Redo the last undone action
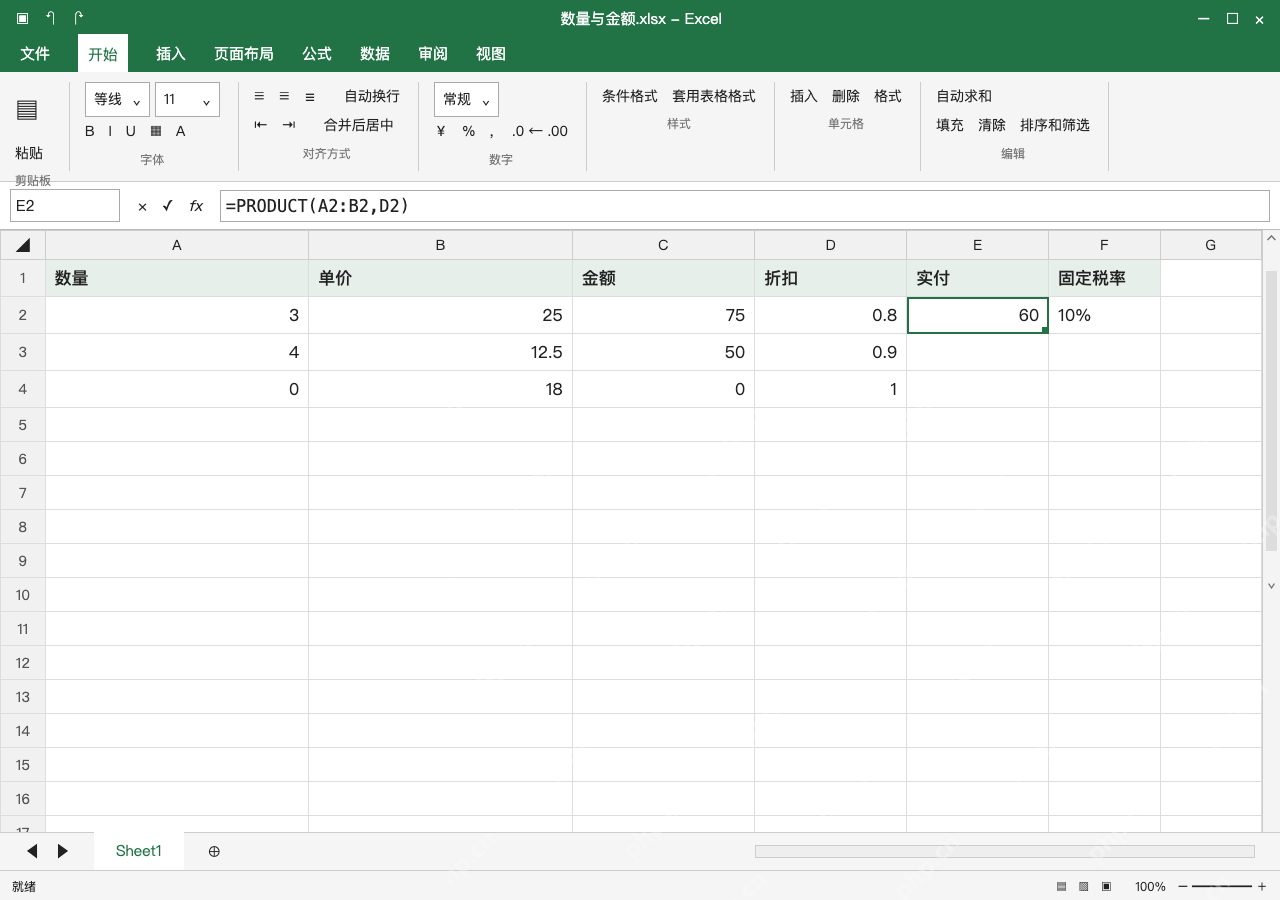Viewport: 1280px width, 900px height. click(x=79, y=18)
